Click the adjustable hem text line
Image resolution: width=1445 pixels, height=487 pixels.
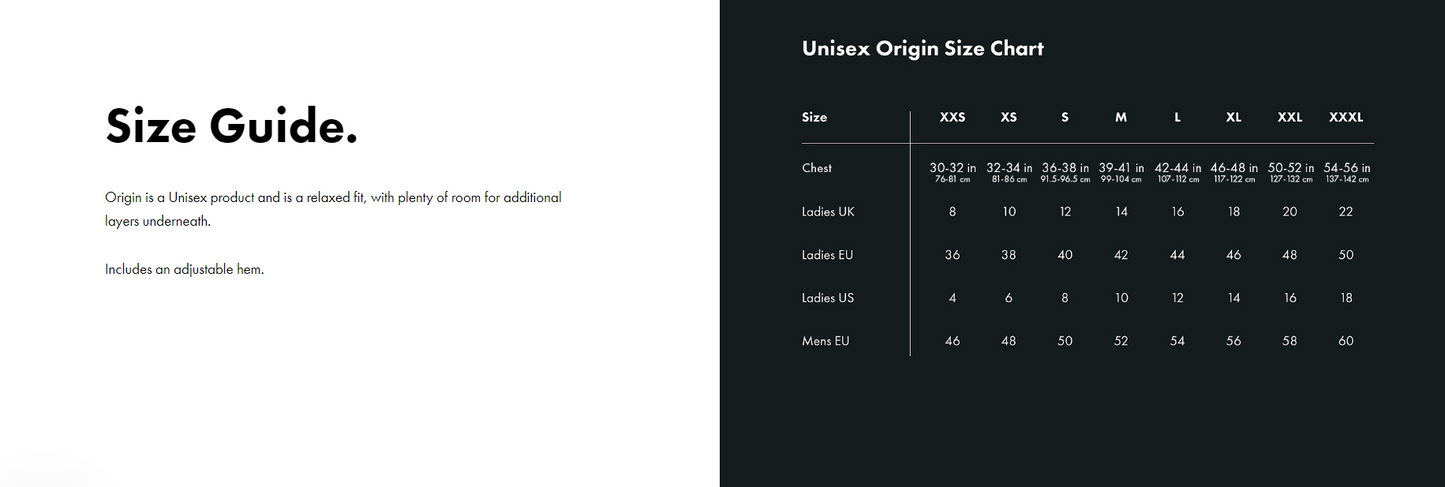(184, 269)
